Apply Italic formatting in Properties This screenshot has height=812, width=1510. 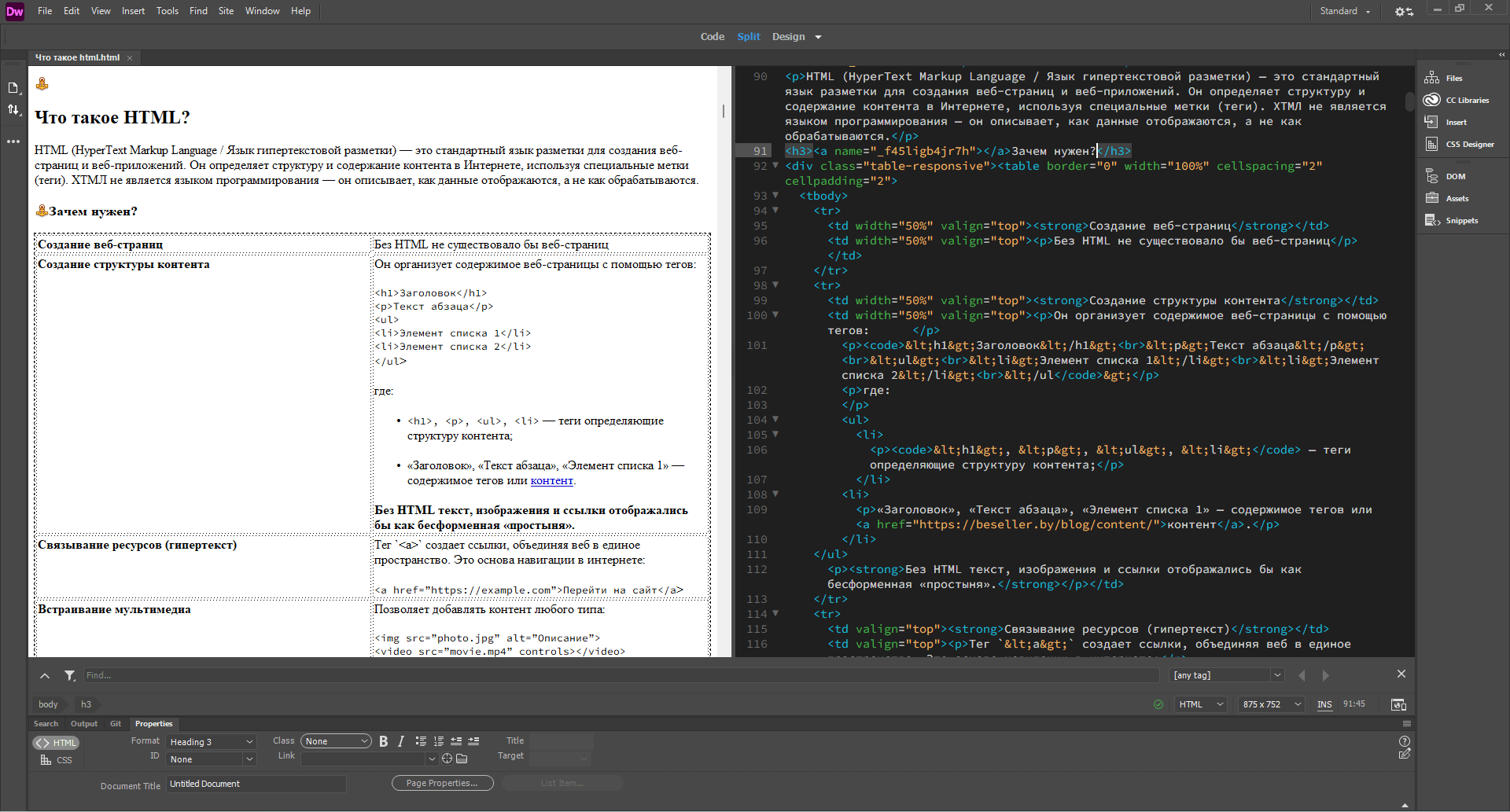pyautogui.click(x=401, y=741)
